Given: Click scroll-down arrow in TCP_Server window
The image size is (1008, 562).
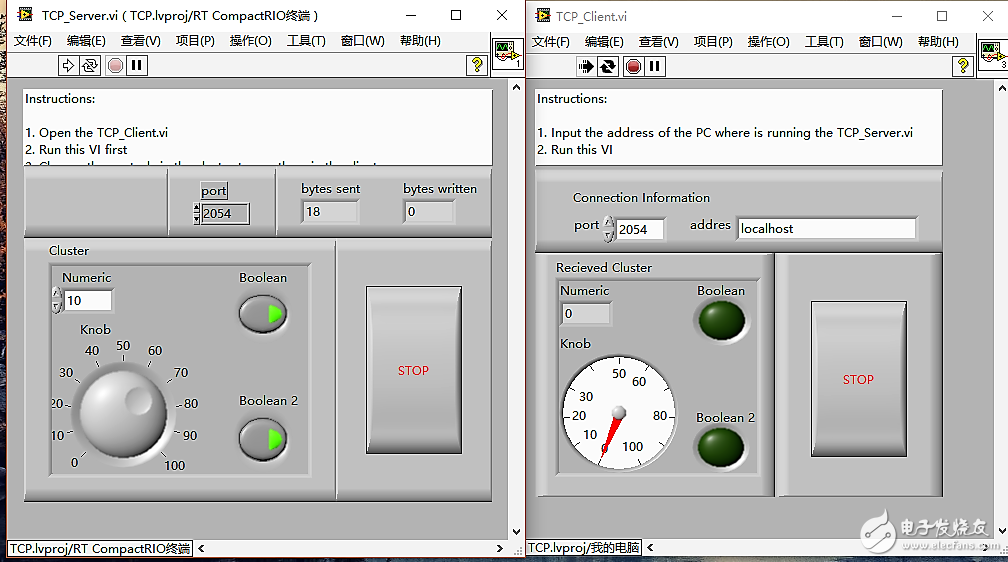Looking at the screenshot, I should pos(516,532).
